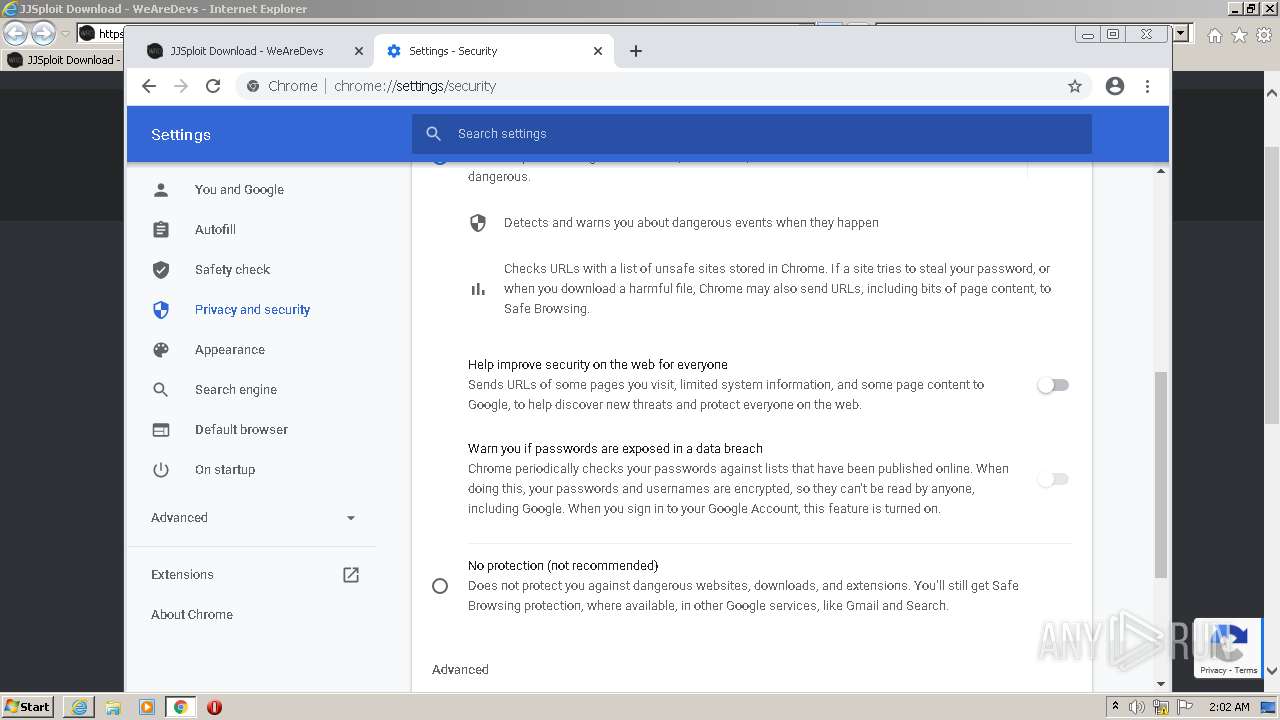Open Internet Explorer home icon
1280x720 pixels.
click(x=1214, y=35)
